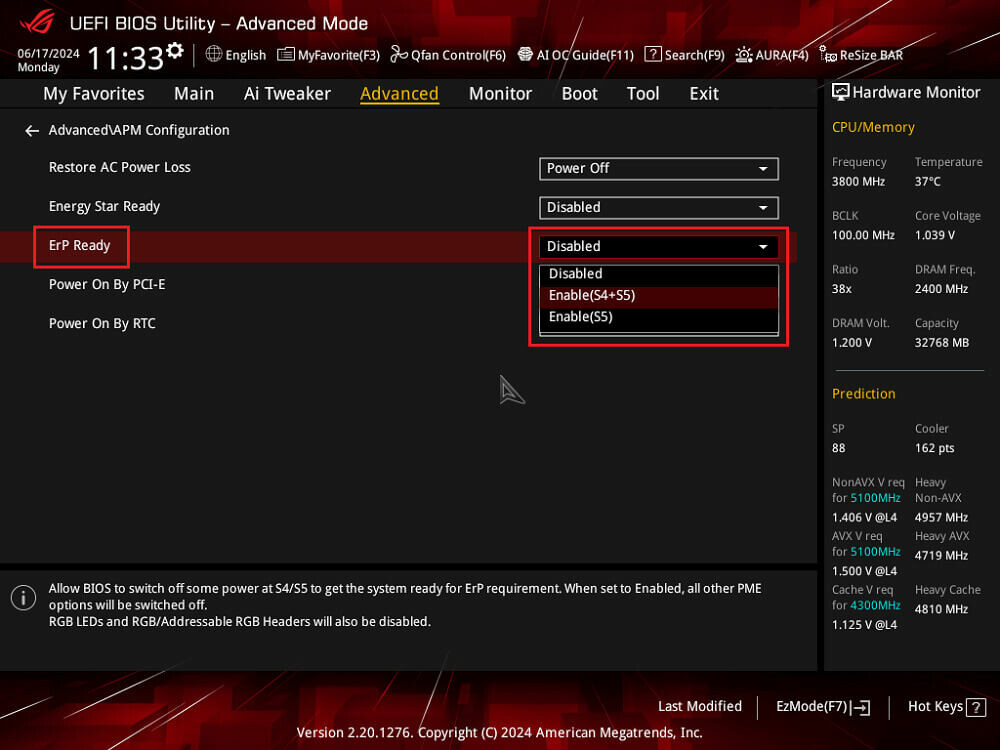The height and width of the screenshot is (750, 1000).
Task: Open AURA(F4) lighting settings
Action: coord(772,55)
